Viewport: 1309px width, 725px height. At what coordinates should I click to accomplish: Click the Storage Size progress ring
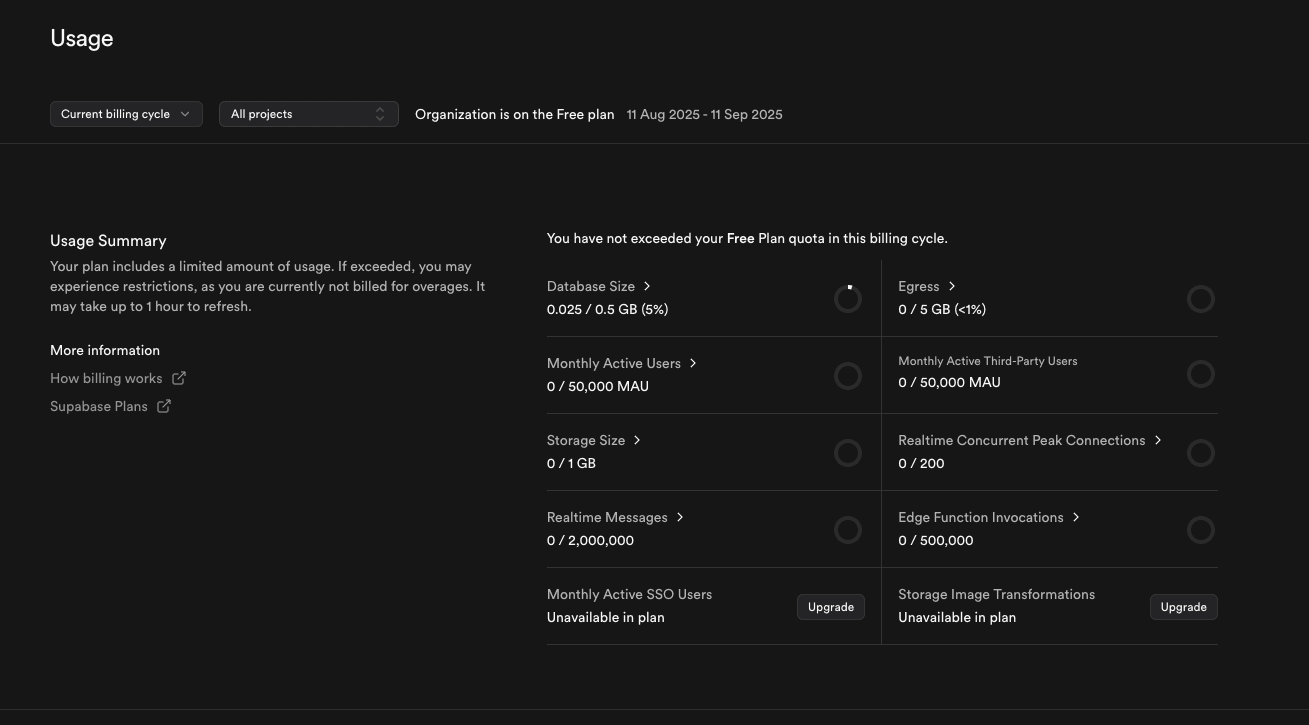point(847,453)
